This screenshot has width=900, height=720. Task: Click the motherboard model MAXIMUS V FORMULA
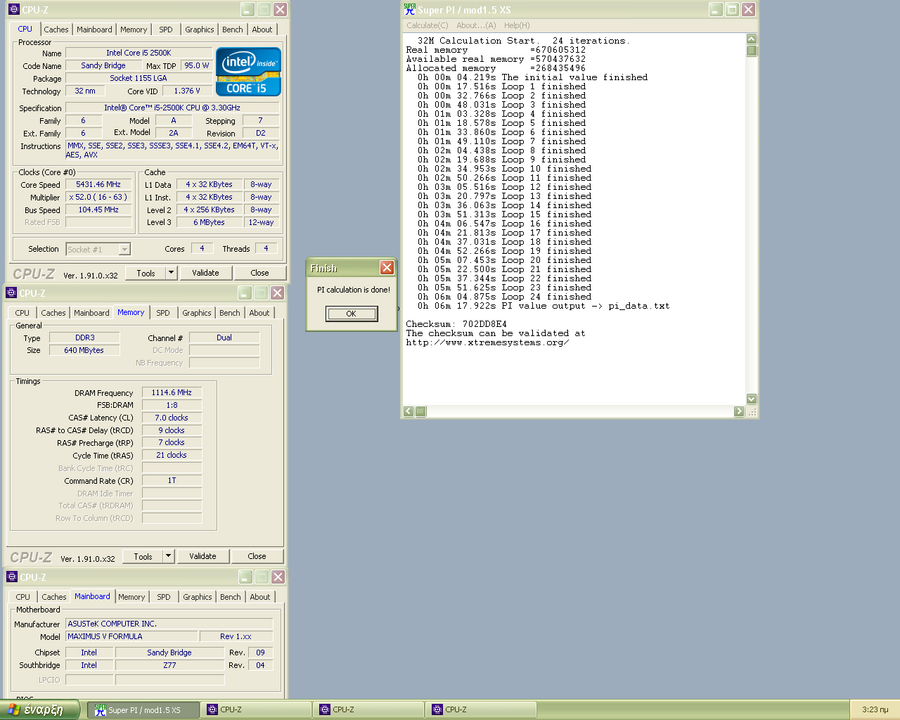[x=131, y=636]
